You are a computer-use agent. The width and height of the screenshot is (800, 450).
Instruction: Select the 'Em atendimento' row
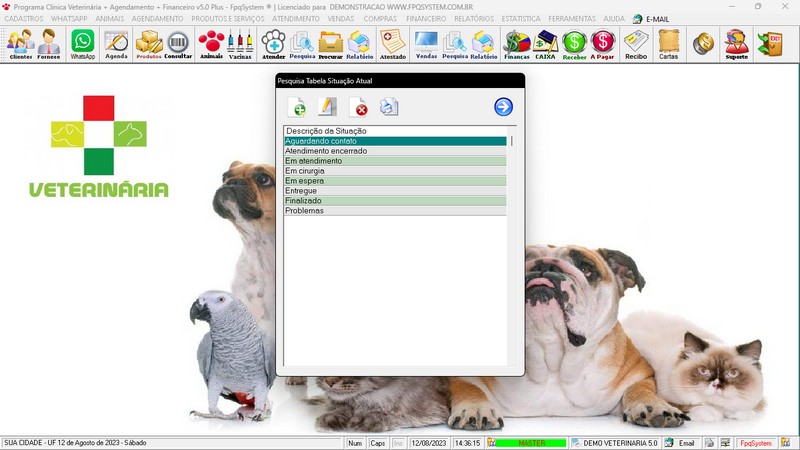point(395,161)
